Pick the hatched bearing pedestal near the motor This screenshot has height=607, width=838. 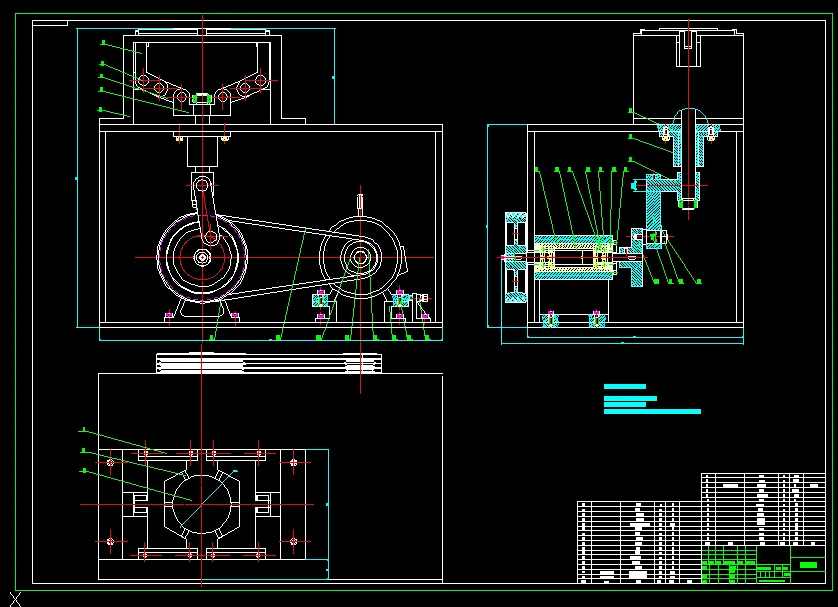[x=320, y=301]
